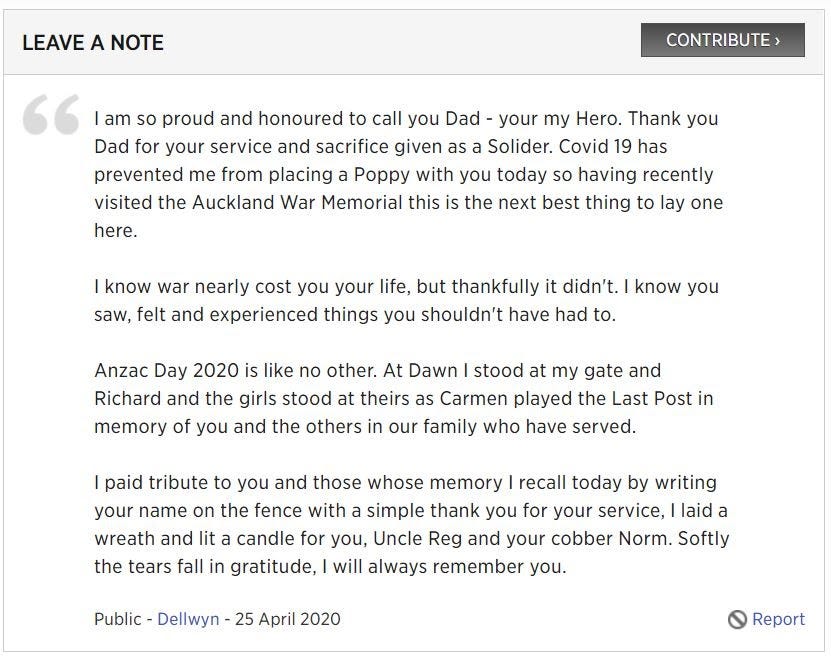Screen dimensions: 831x660
Task: Open the Dellwyn author link
Action: coord(188,619)
